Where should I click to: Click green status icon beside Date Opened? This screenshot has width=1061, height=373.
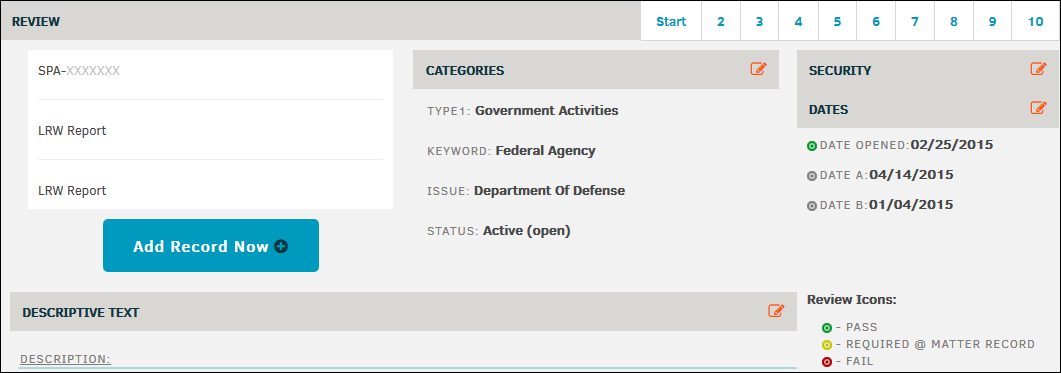(x=812, y=146)
